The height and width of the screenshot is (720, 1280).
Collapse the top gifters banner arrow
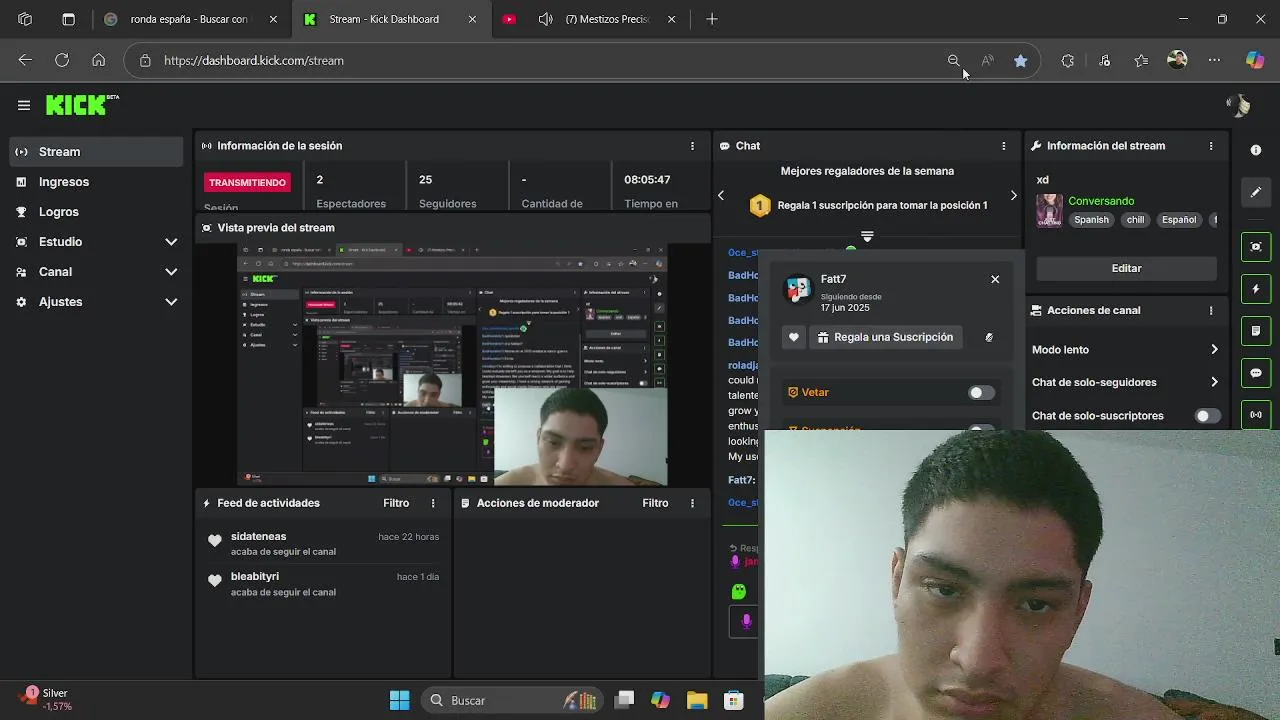point(867,237)
